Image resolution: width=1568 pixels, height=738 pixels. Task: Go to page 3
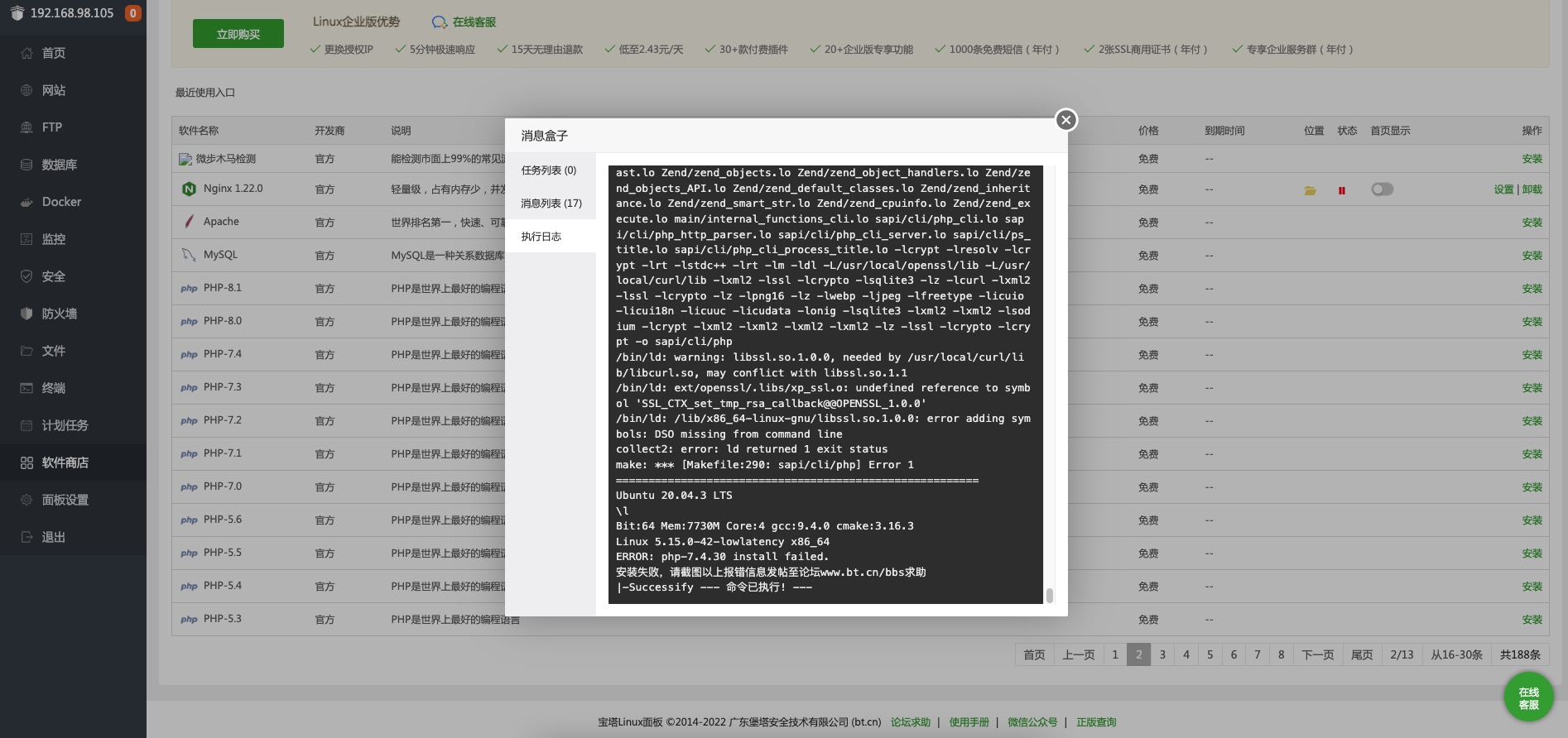(1162, 654)
